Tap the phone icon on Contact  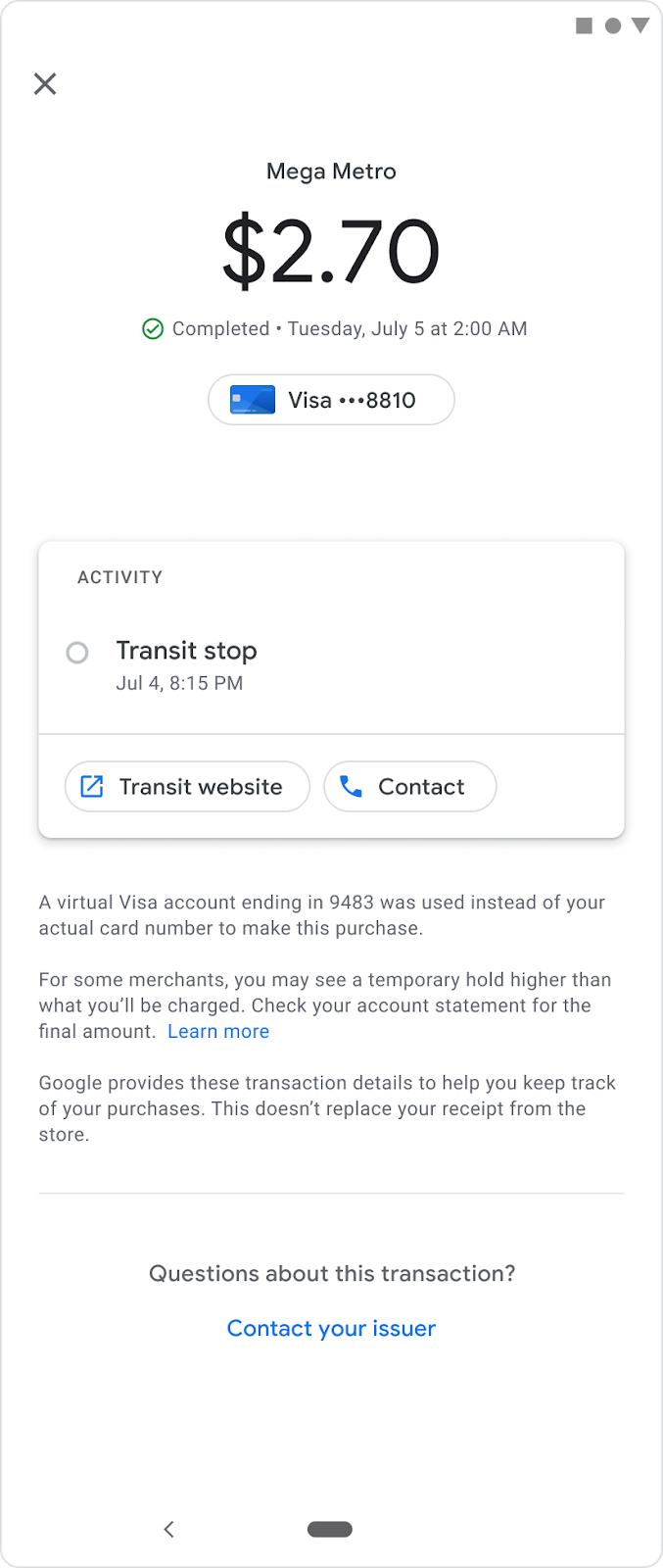(351, 786)
